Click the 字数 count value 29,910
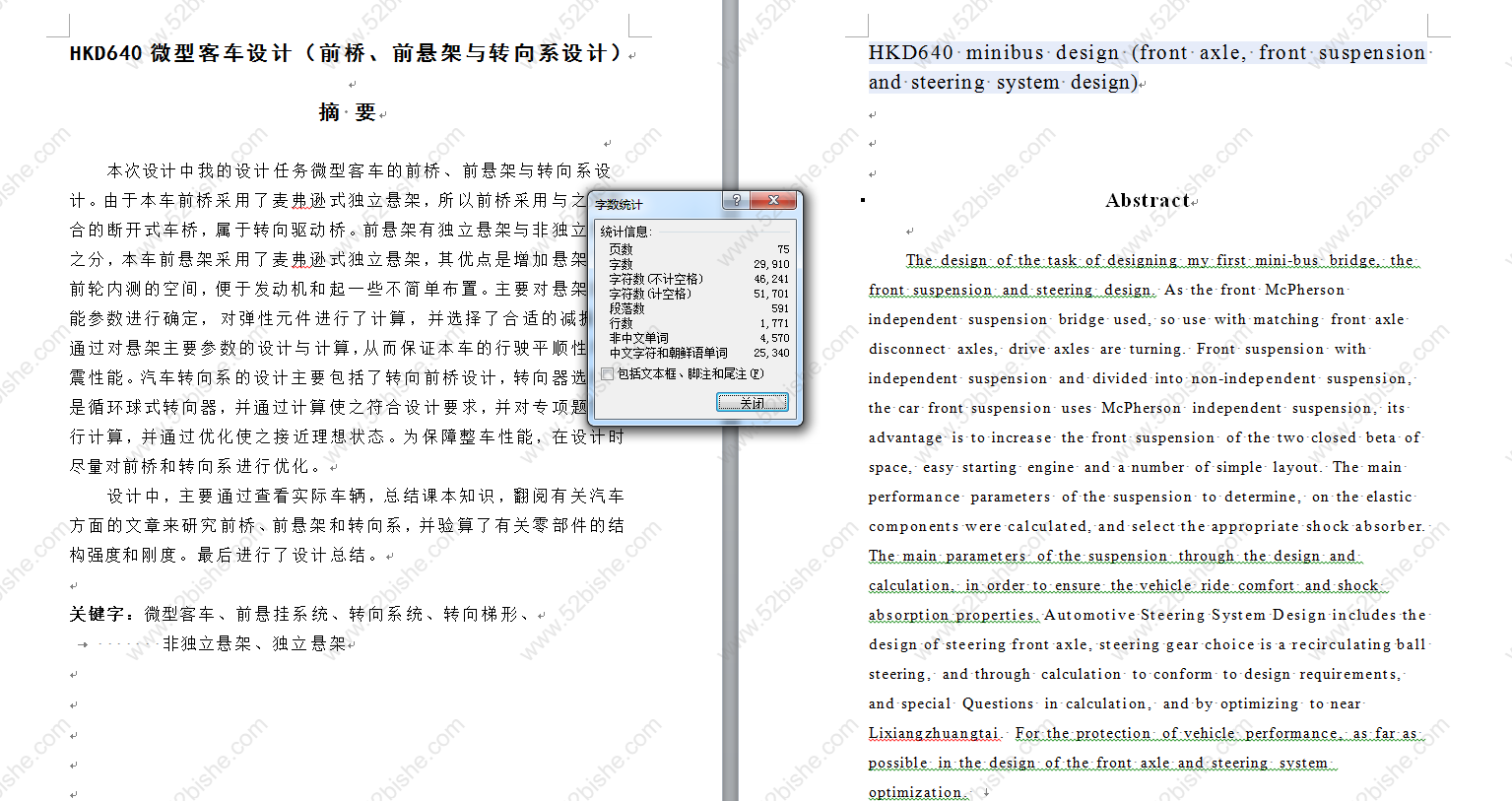 (x=771, y=264)
